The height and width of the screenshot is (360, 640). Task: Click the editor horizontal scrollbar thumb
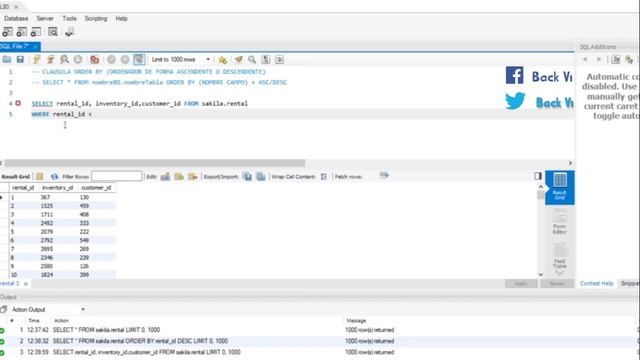(x=154, y=163)
